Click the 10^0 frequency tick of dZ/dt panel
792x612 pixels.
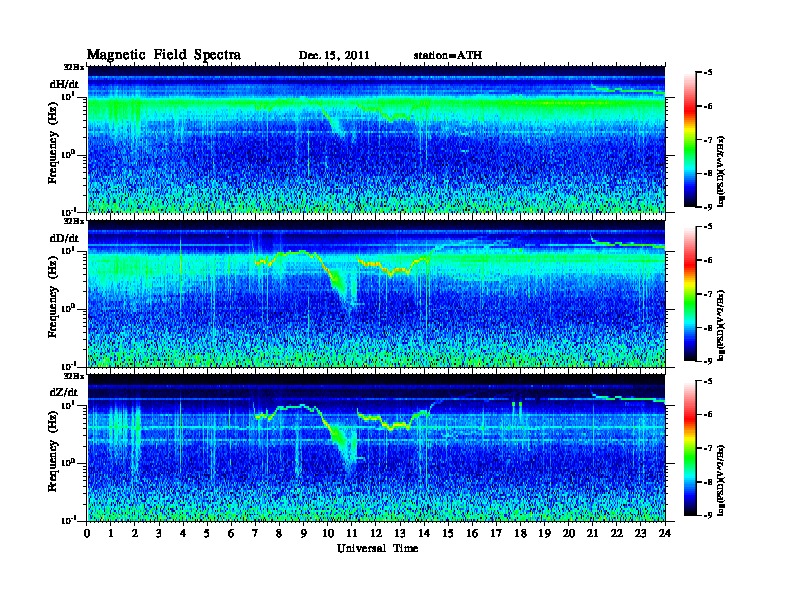tap(68, 463)
